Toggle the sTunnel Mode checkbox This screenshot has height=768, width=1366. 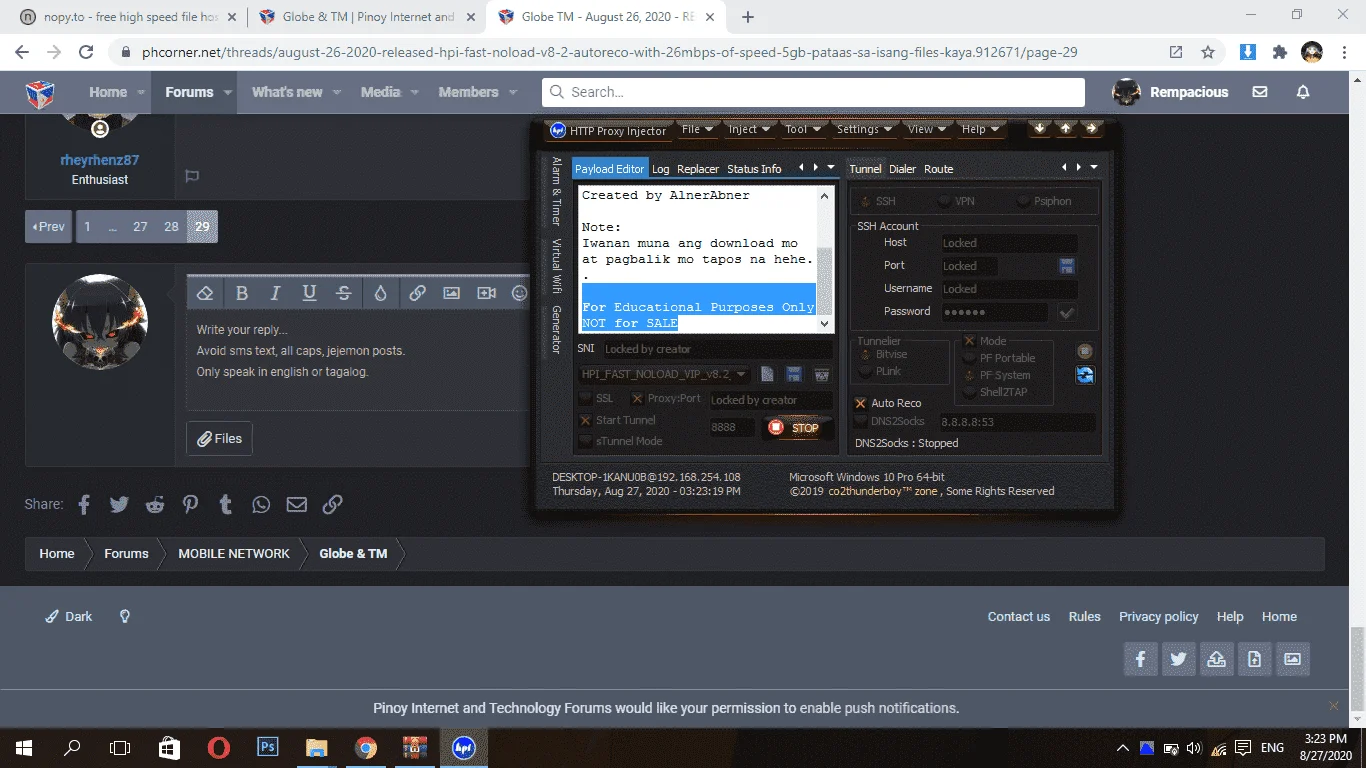[x=585, y=441]
